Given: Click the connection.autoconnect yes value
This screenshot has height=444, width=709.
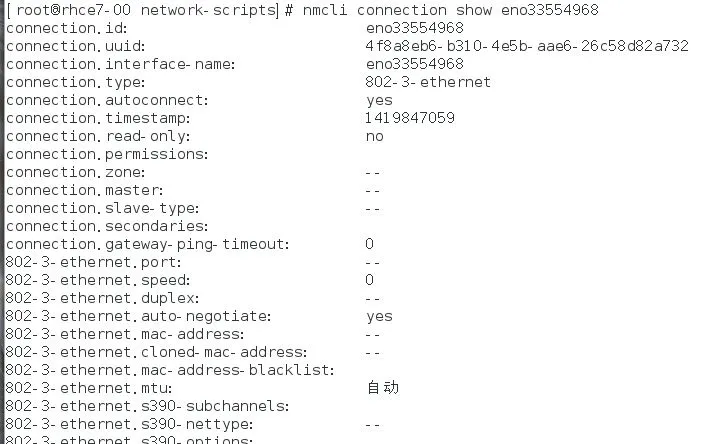Looking at the screenshot, I should (379, 101).
